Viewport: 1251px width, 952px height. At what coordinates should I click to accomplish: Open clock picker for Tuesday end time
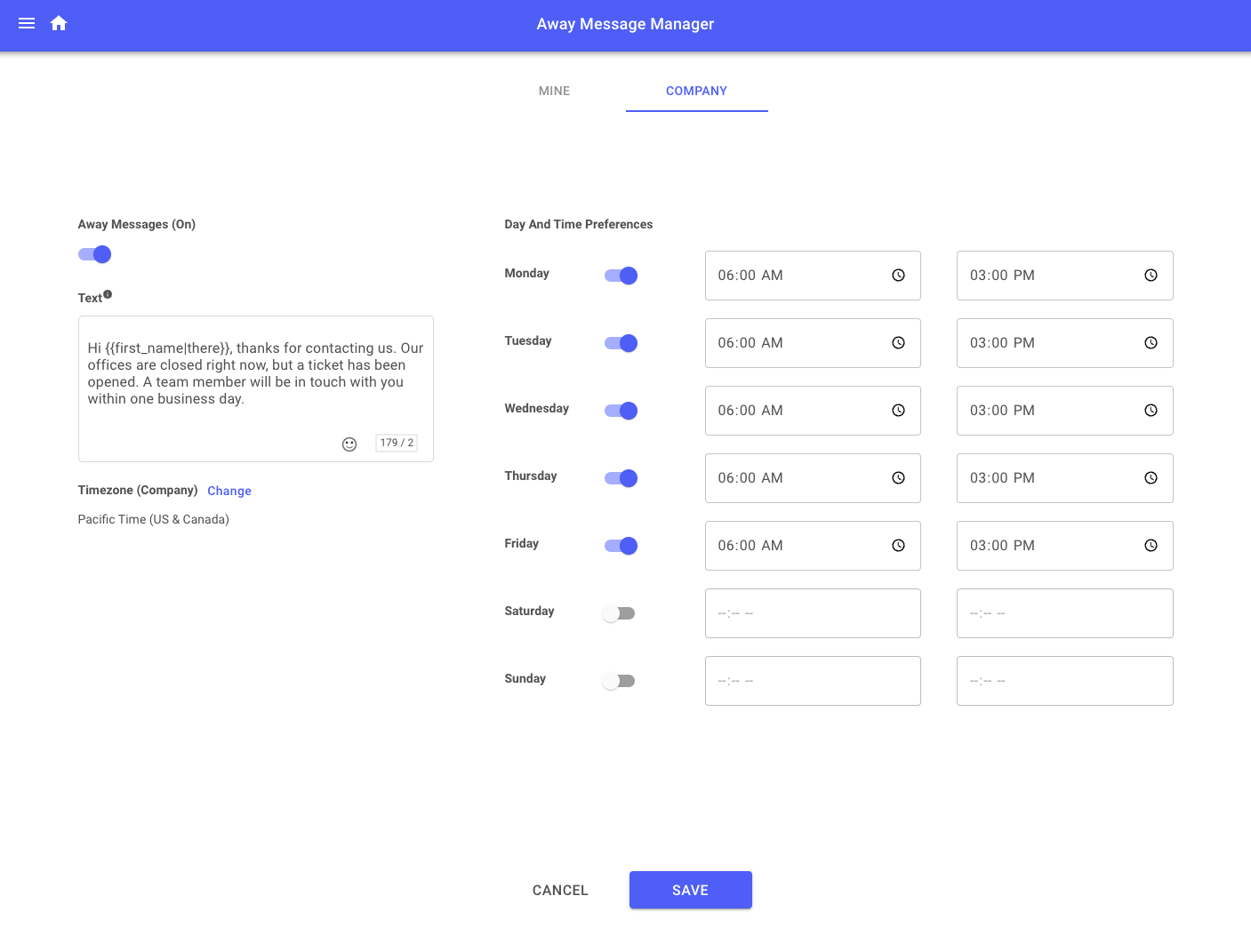tap(1151, 343)
